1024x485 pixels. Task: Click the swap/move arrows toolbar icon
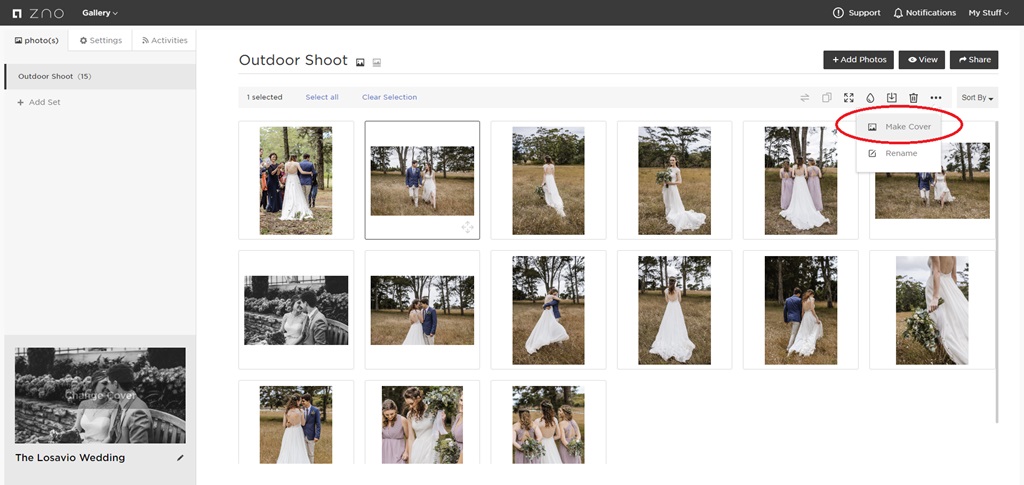coord(805,98)
